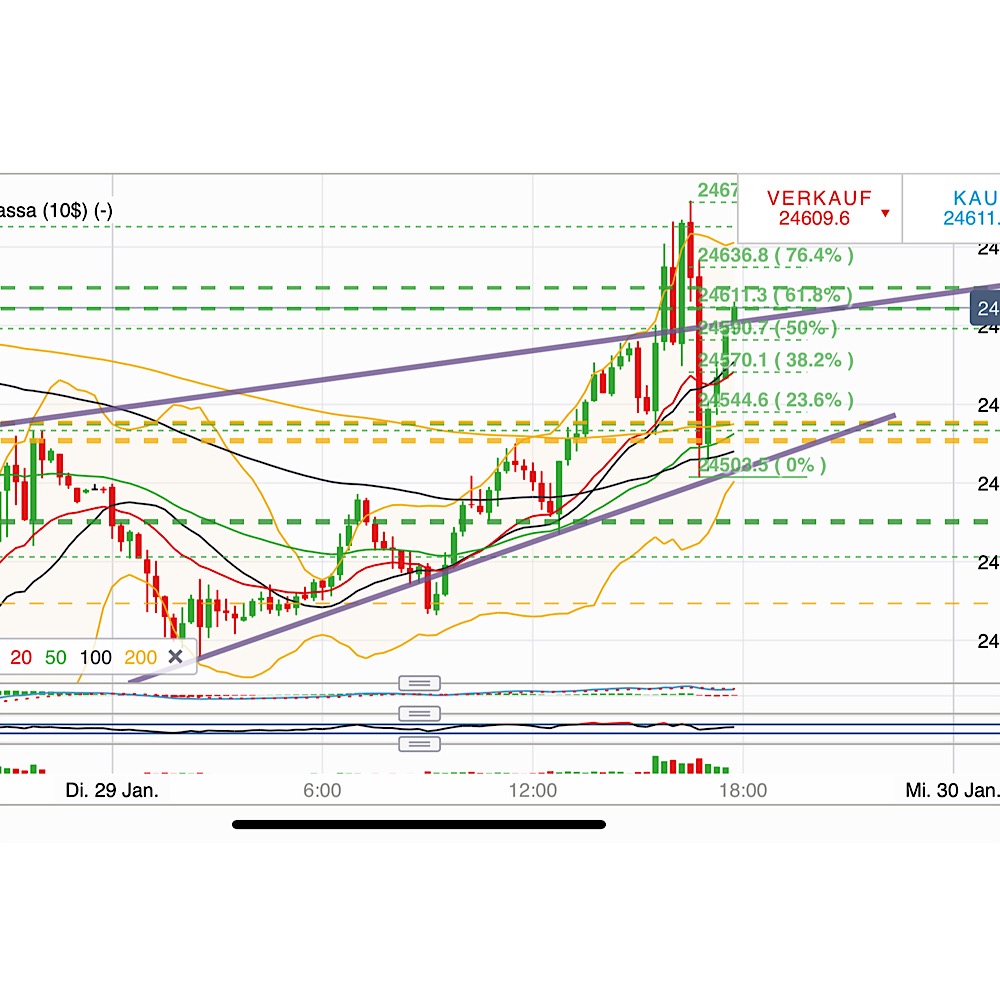Image resolution: width=1000 pixels, height=1000 pixels.
Task: Click the blue price badge on the right axis
Action: 985,307
